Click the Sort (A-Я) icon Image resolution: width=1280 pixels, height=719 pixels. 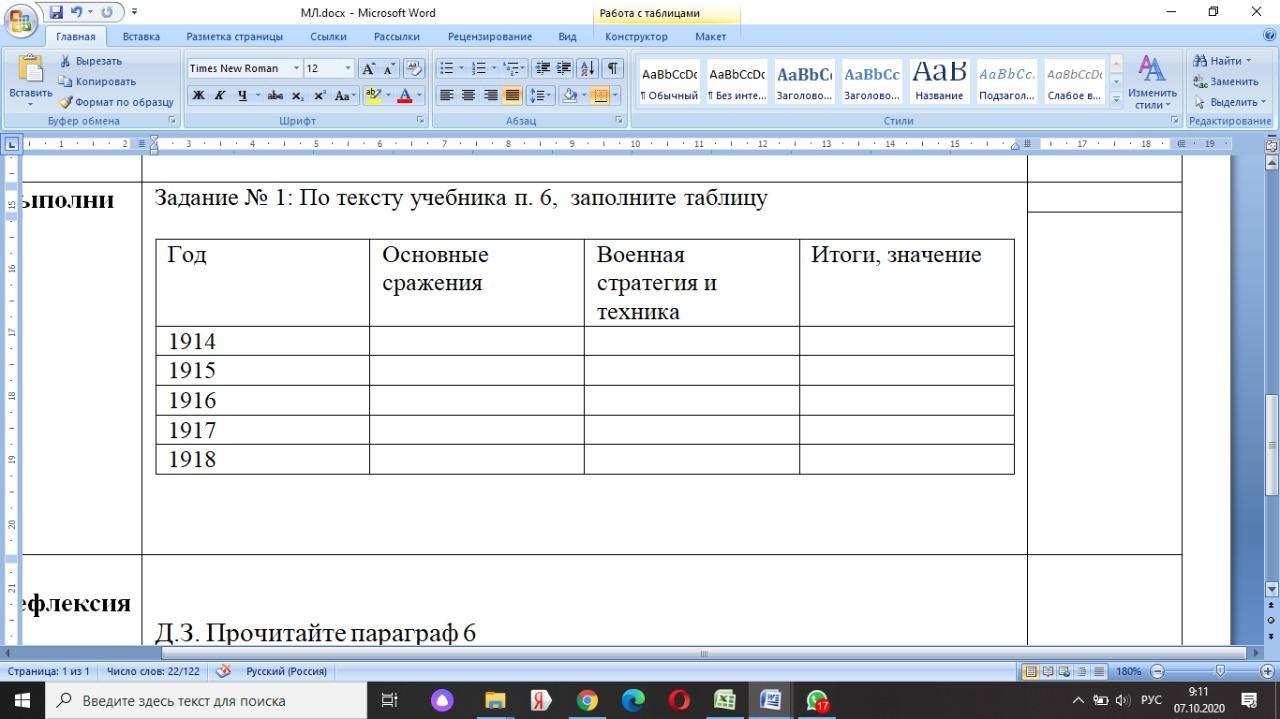pos(587,68)
